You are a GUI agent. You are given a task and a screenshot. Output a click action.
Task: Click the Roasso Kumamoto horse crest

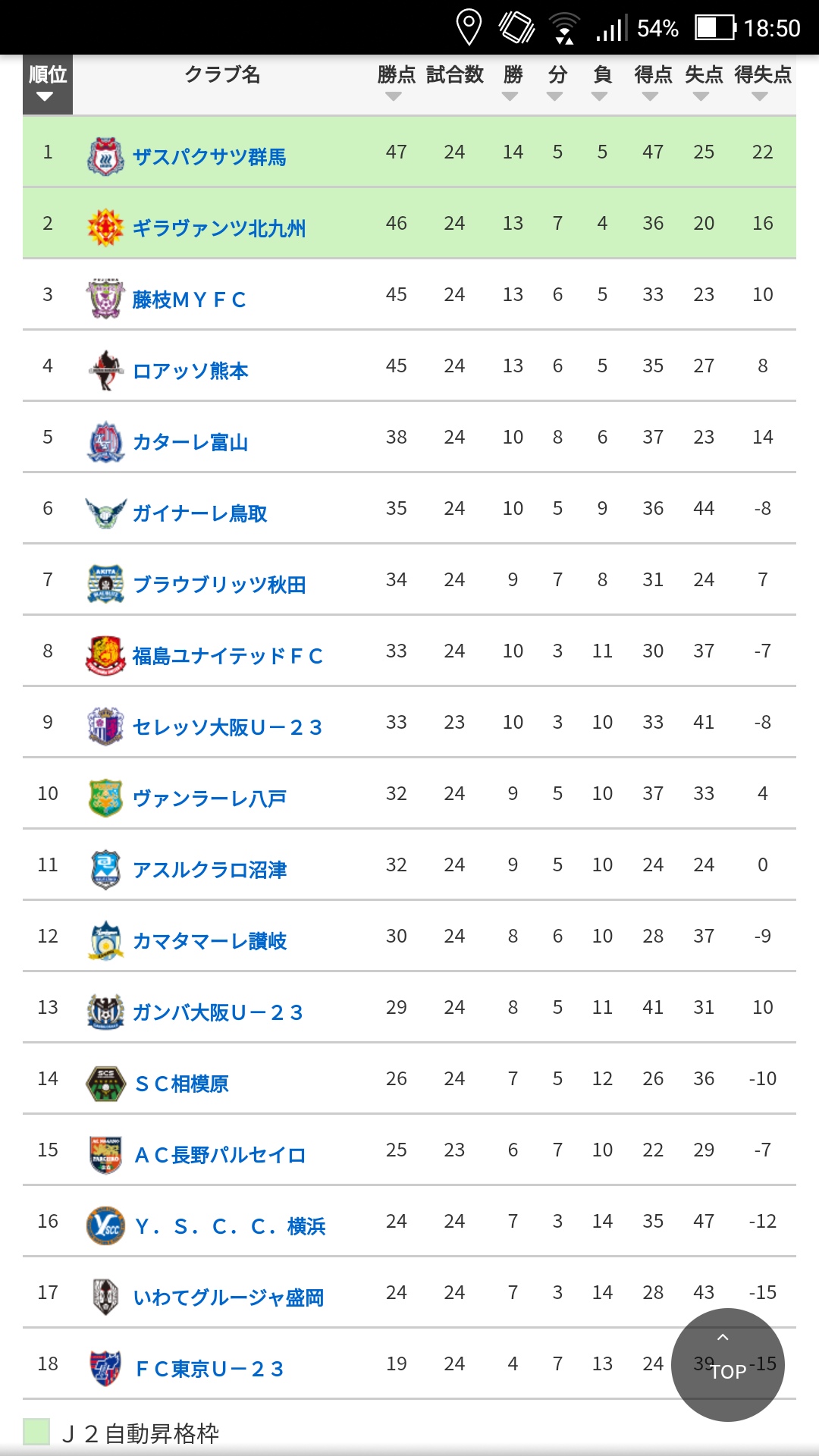tap(105, 370)
